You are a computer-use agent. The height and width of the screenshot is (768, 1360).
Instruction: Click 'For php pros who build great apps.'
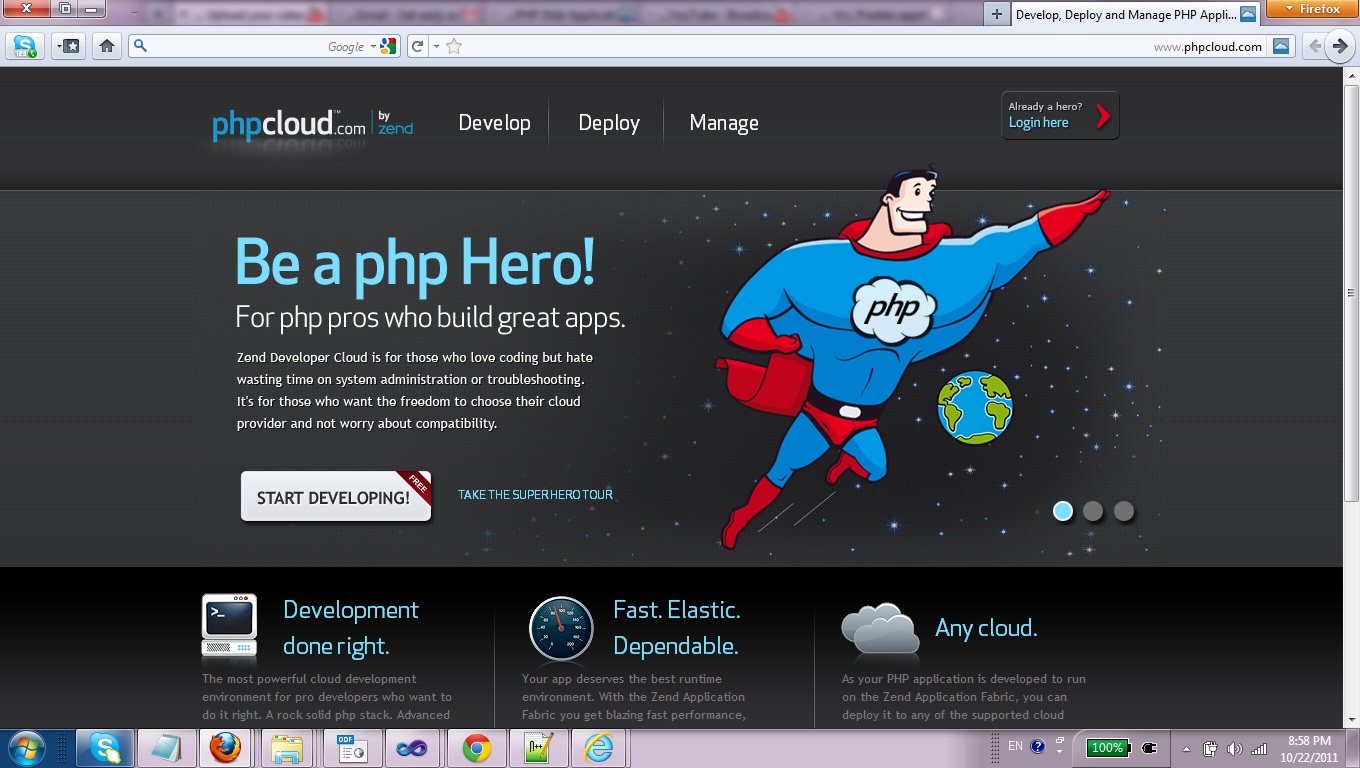430,318
